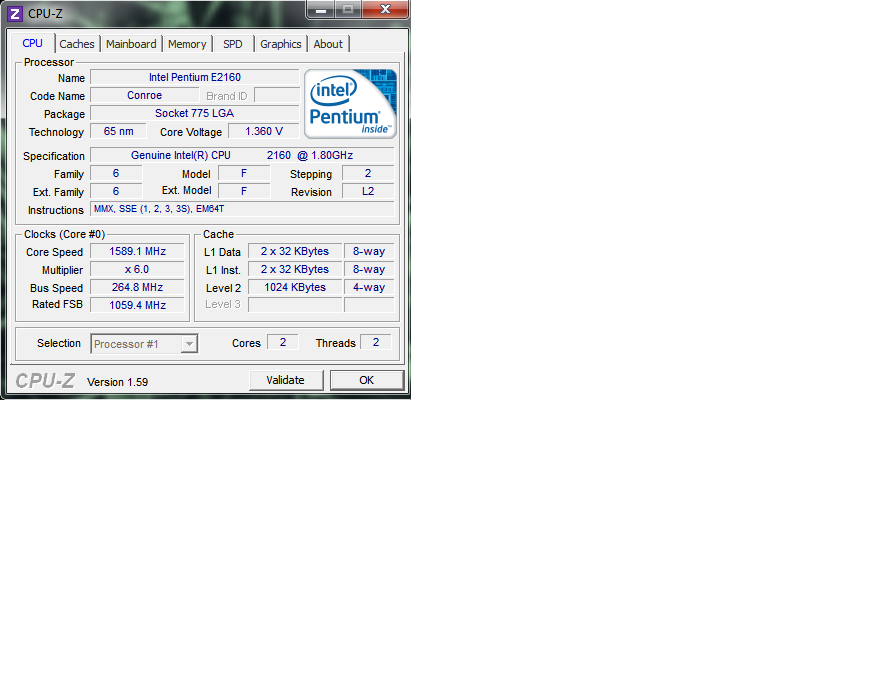Click the Core Voltage value 1.360 V

[x=264, y=132]
